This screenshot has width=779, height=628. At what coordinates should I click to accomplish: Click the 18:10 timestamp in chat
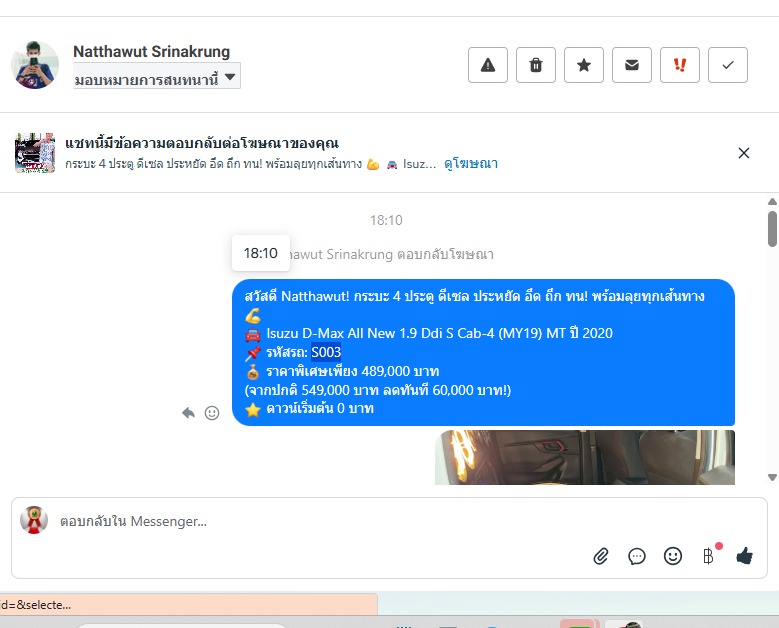[x=386, y=220]
